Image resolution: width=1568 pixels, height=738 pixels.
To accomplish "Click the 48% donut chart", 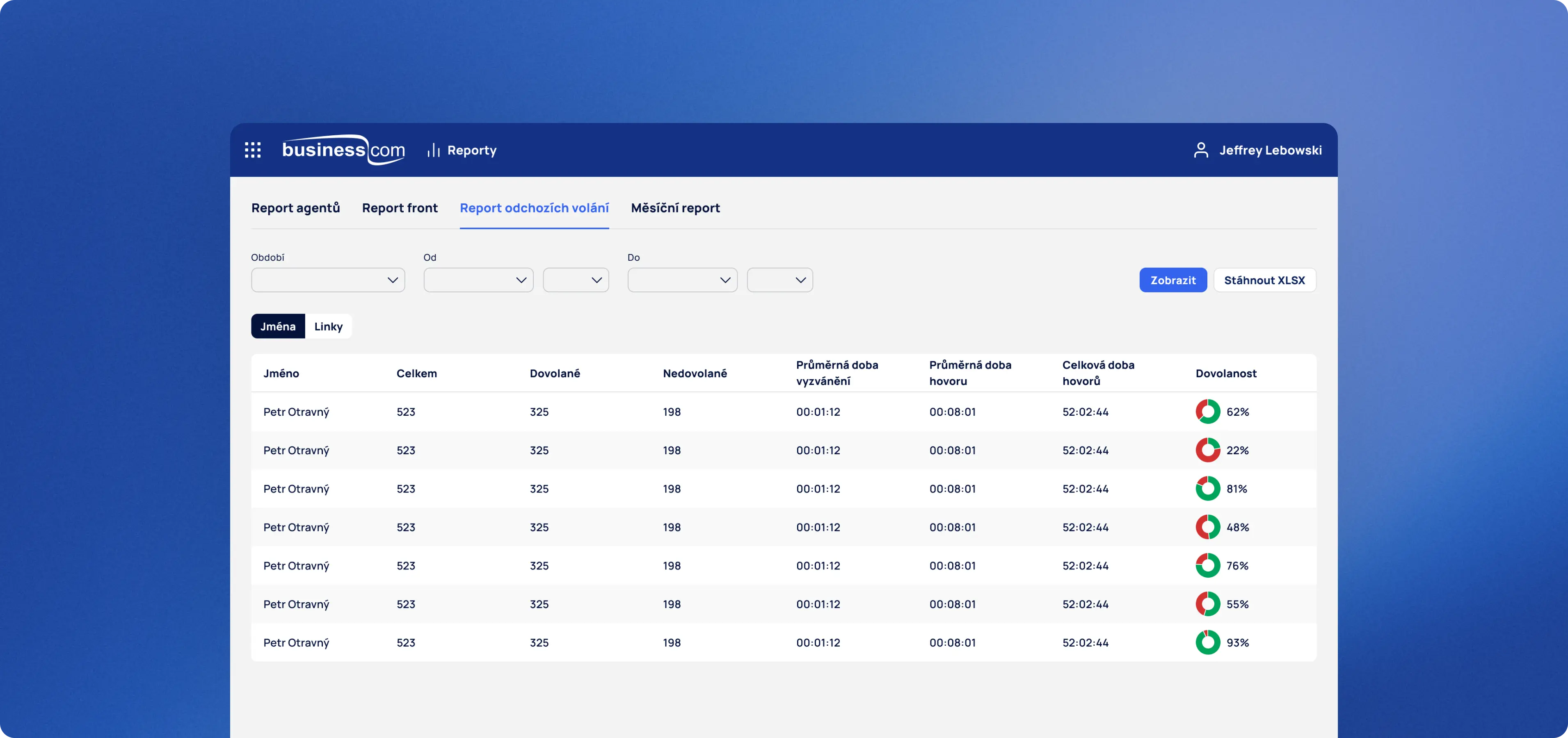I will point(1208,527).
